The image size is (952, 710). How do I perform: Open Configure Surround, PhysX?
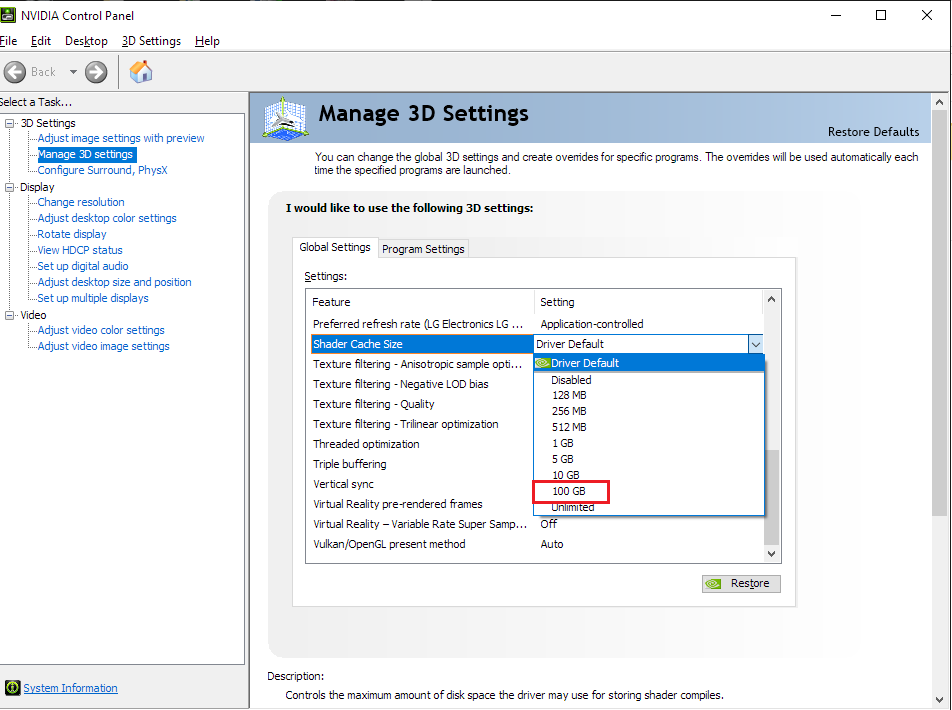(102, 170)
